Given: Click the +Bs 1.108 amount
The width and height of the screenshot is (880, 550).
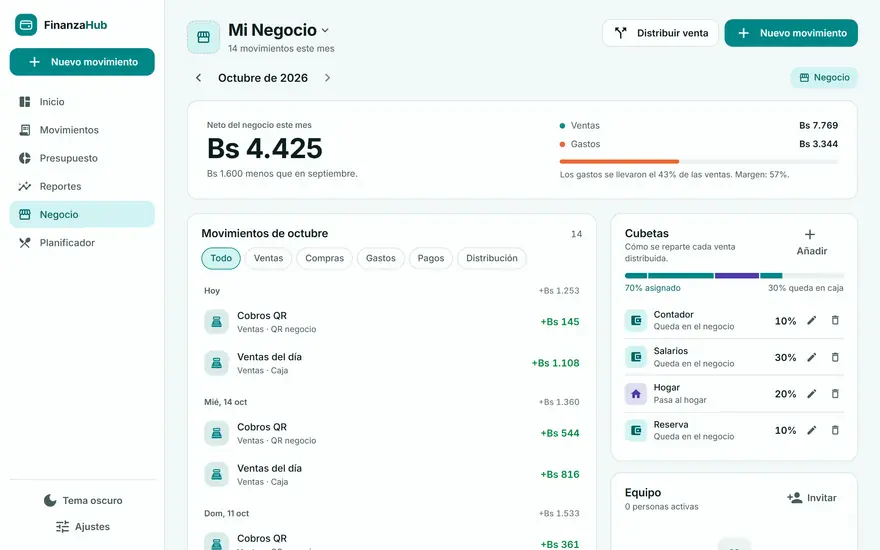Looking at the screenshot, I should click(x=555, y=363).
